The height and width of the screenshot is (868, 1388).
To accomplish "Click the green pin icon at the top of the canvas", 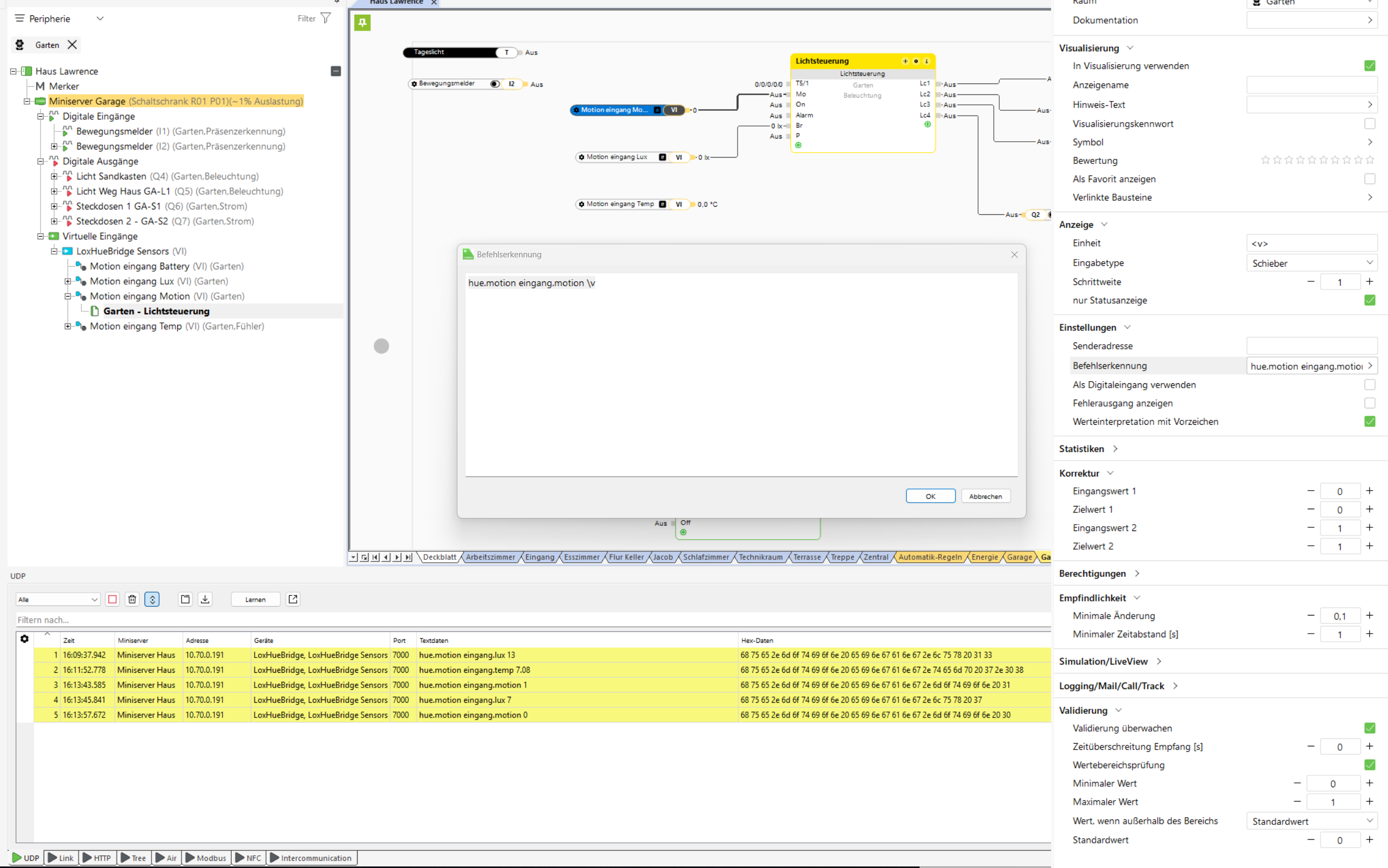I will [362, 22].
